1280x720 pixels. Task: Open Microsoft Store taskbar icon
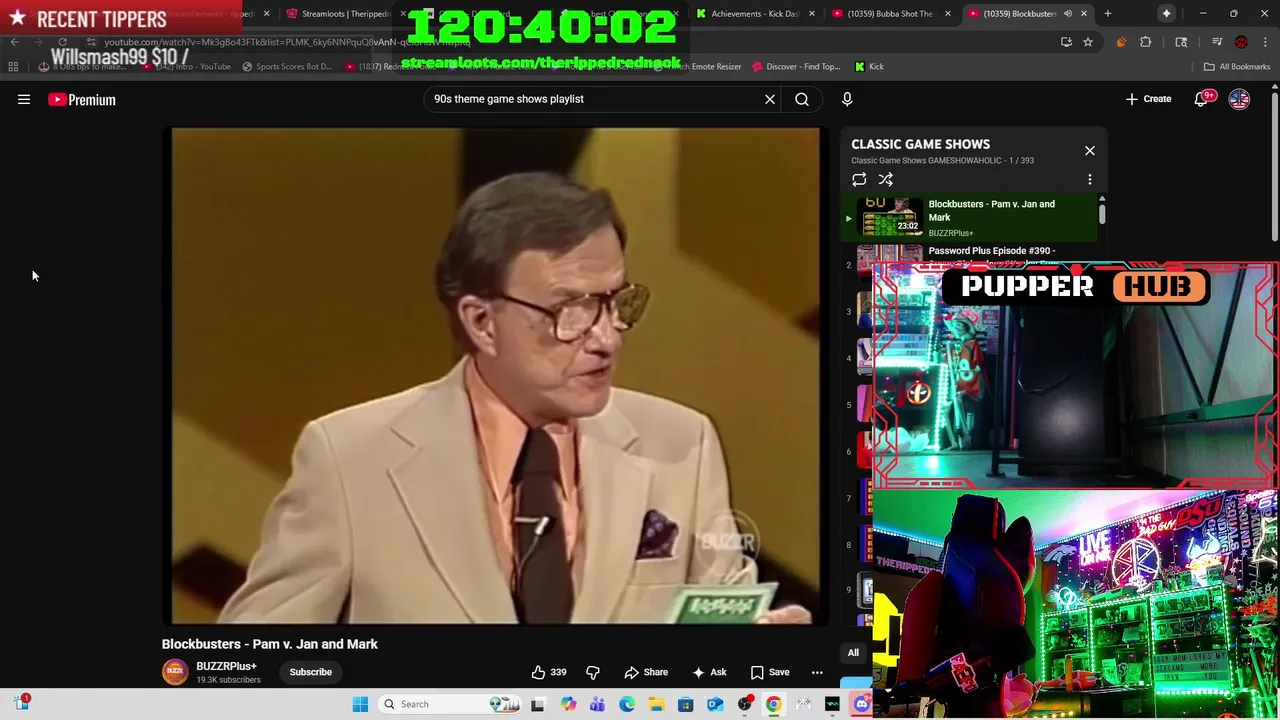point(686,704)
